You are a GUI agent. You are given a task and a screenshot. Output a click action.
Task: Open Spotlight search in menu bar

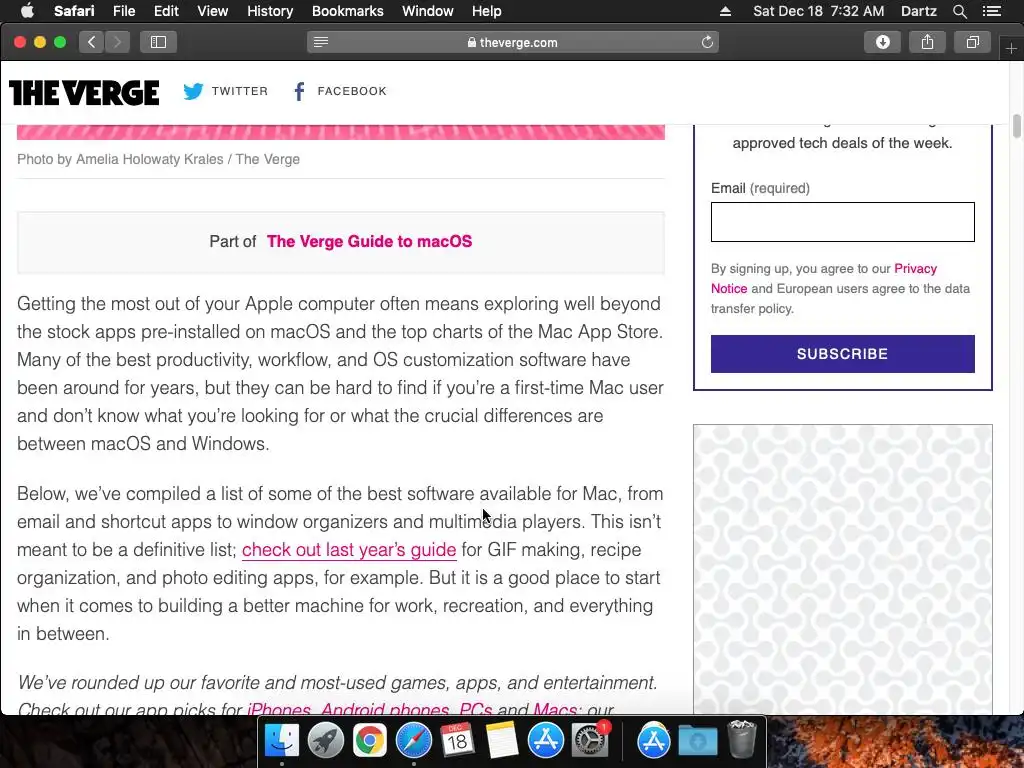tap(959, 10)
